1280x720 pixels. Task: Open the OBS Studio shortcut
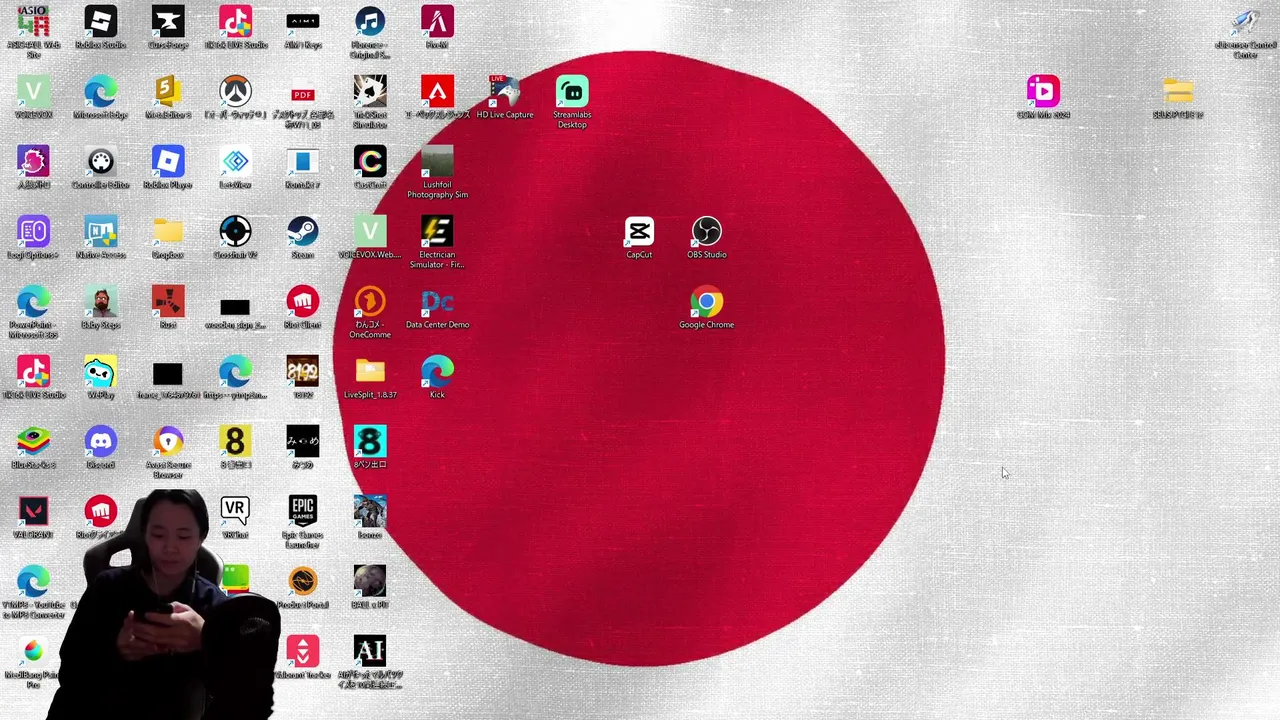[707, 232]
